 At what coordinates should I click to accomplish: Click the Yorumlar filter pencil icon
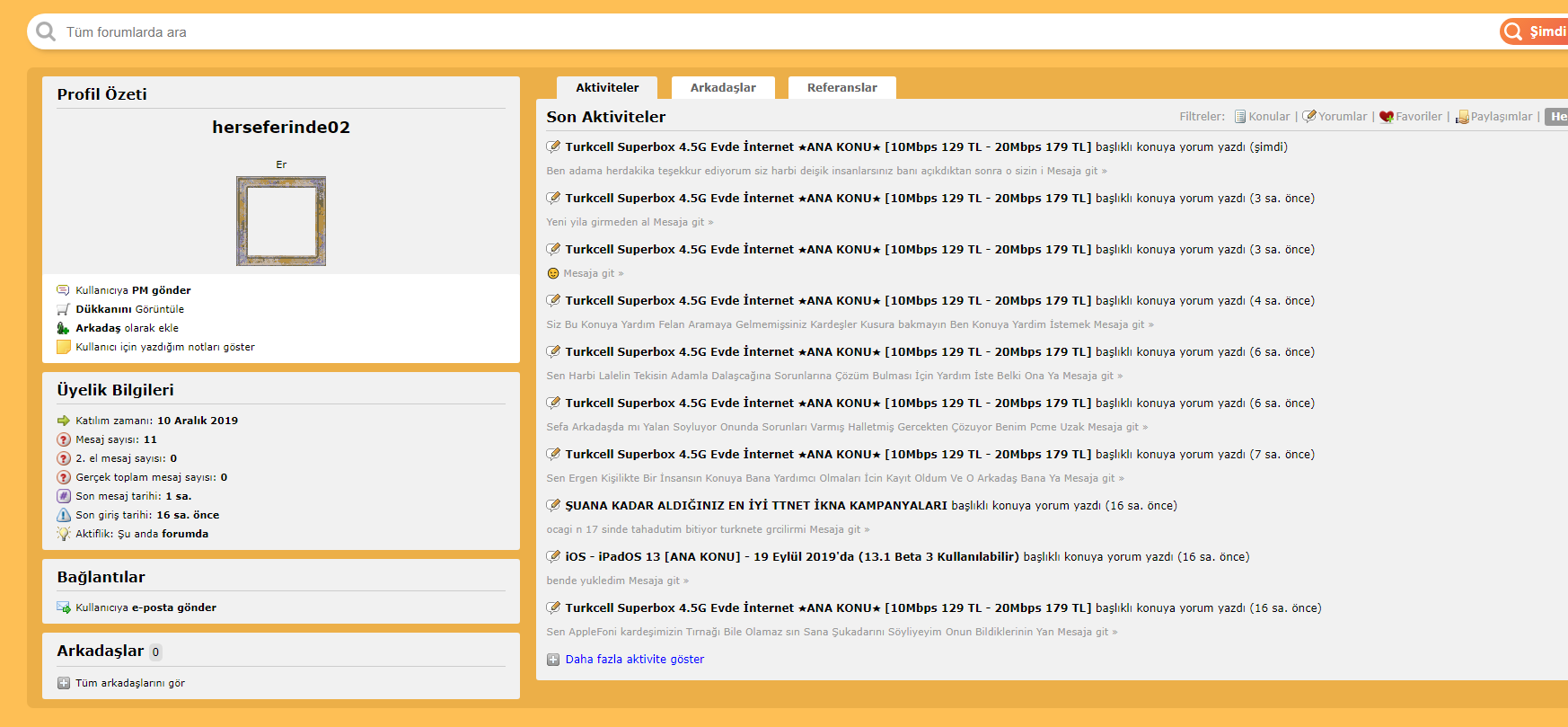1309,117
